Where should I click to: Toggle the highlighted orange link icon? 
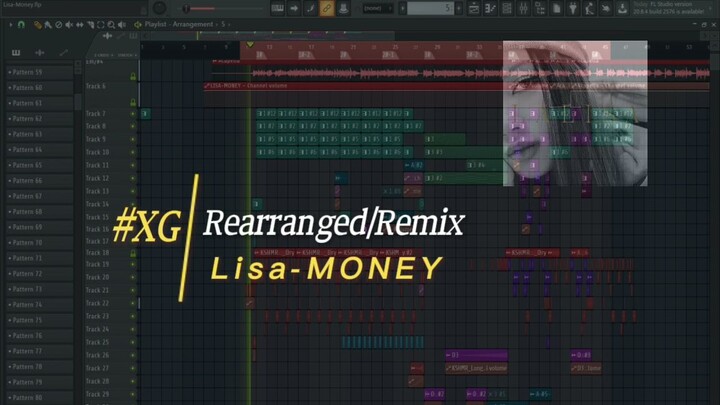click(x=327, y=8)
